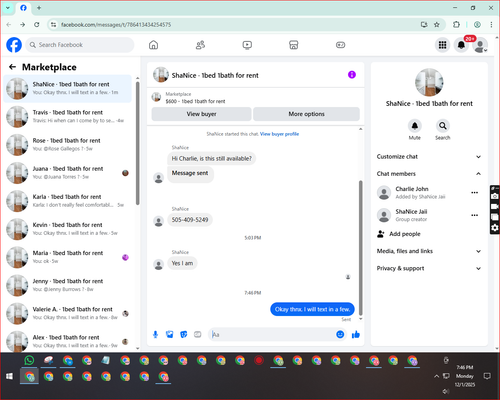This screenshot has height=400, width=500.
Task: Select the ShaNice - 1bed 1bath chat
Action: [68, 89]
